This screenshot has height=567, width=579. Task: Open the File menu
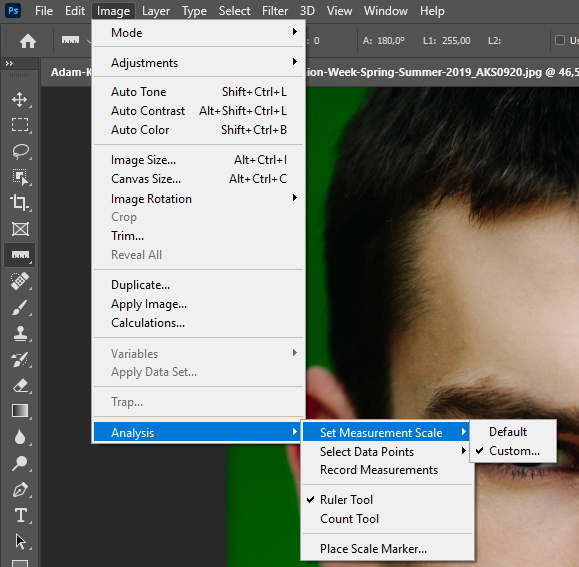tap(44, 11)
